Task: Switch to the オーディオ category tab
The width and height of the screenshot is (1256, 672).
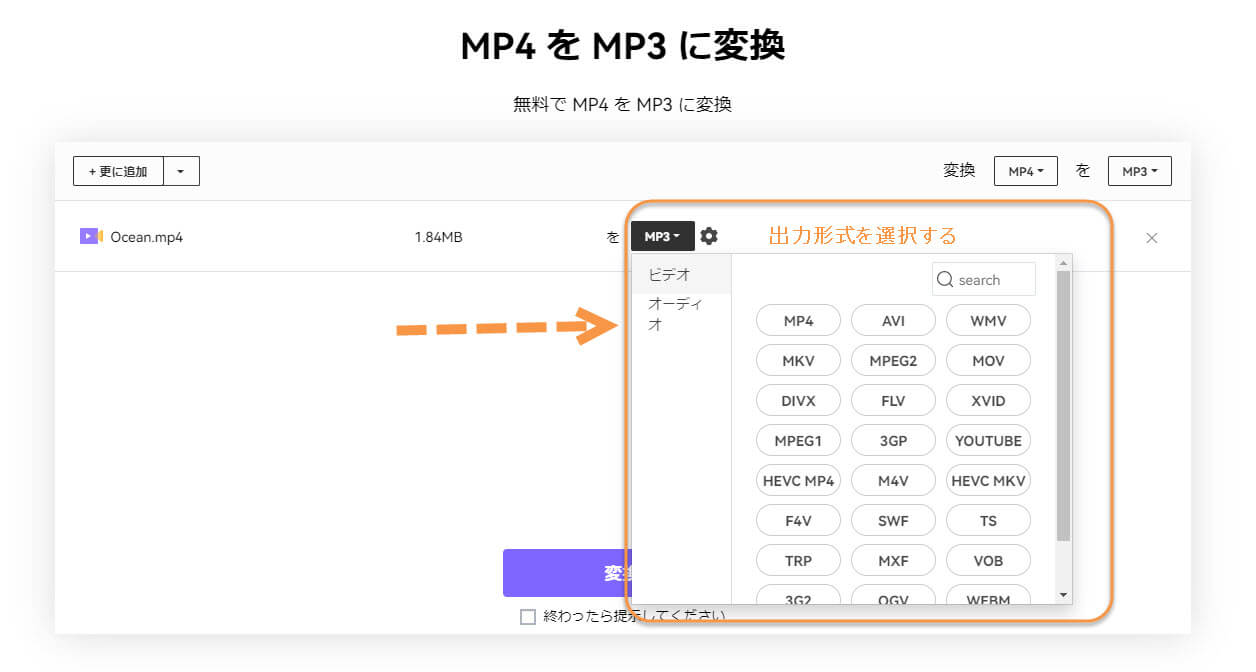Action: tap(675, 314)
